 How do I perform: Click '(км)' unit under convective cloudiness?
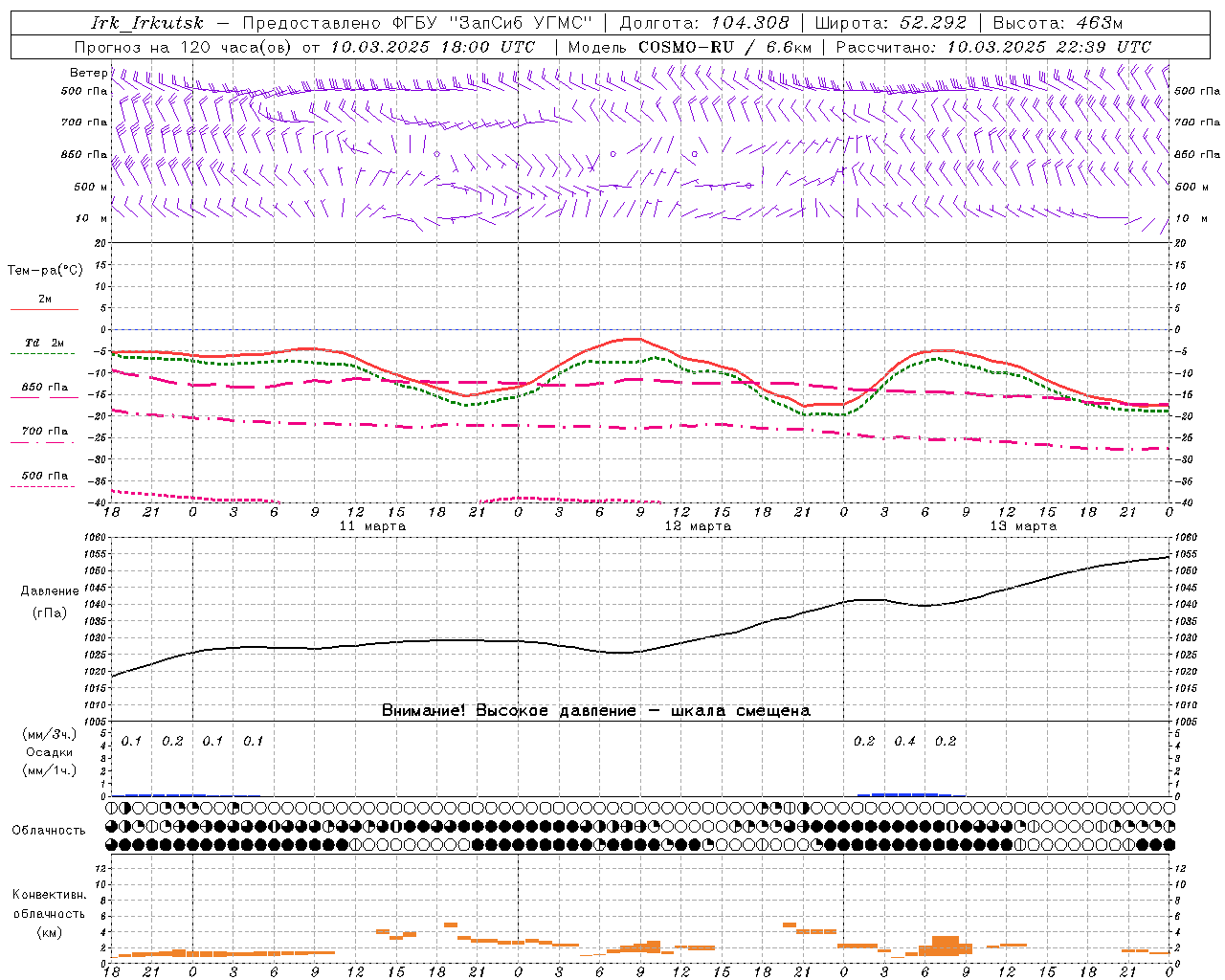[x=49, y=932]
